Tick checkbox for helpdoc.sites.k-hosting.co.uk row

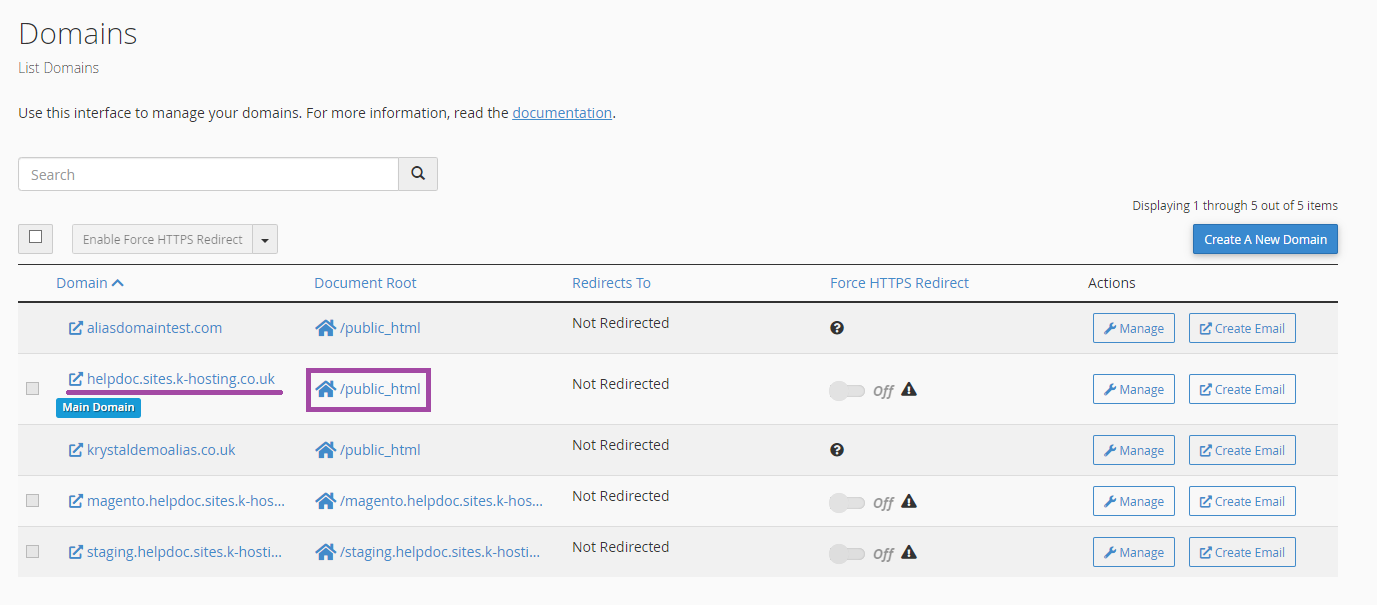(x=33, y=388)
